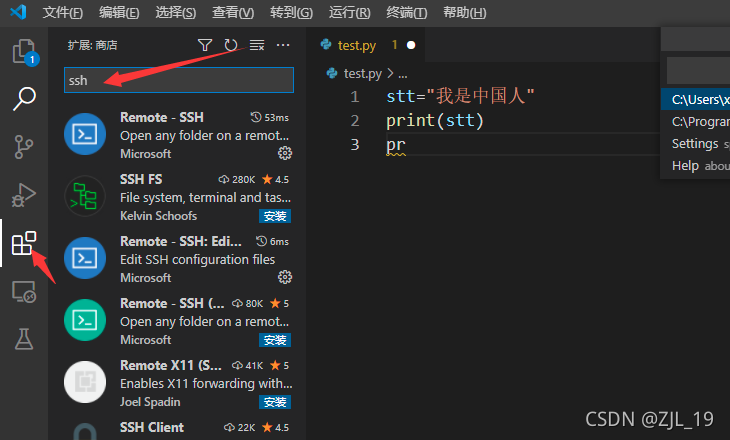Open the 帮助(H) menu
730x440 pixels.
465,12
